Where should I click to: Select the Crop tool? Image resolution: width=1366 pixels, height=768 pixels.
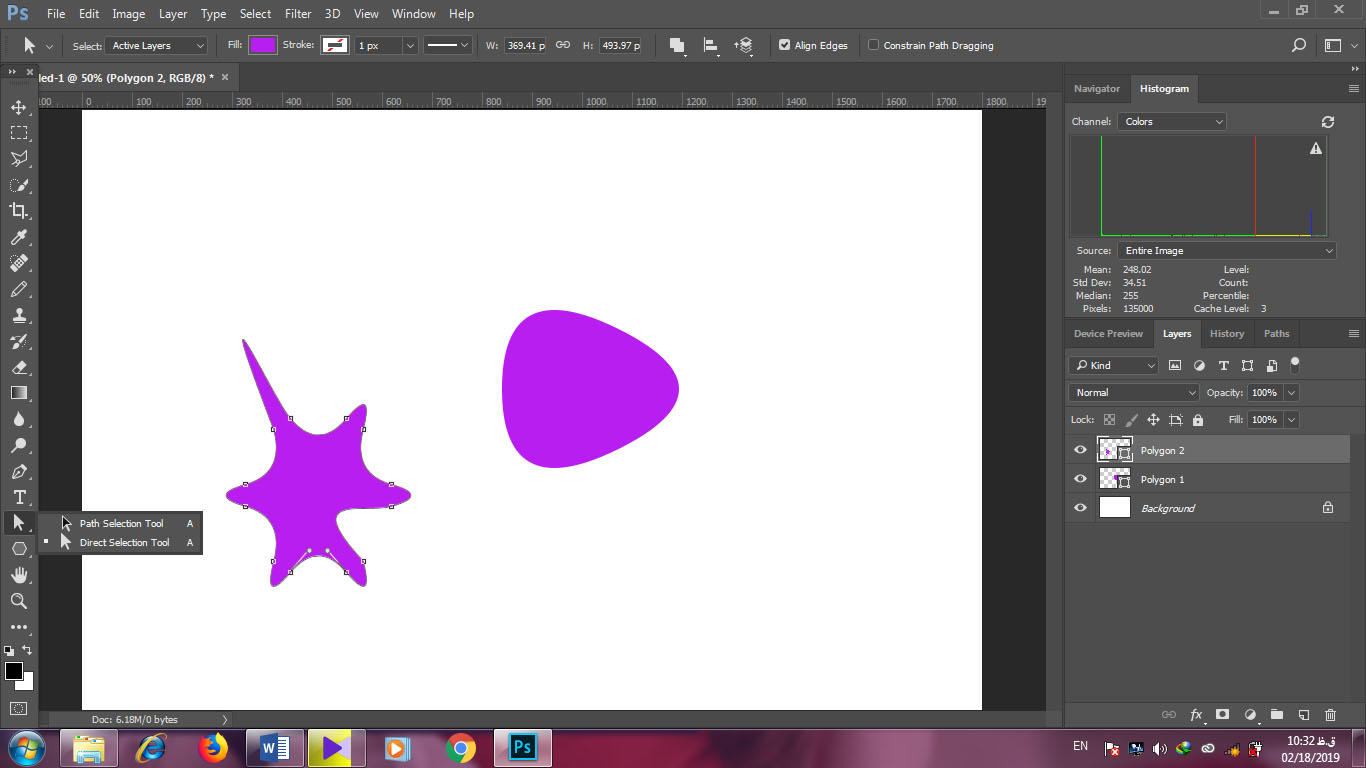pyautogui.click(x=19, y=211)
